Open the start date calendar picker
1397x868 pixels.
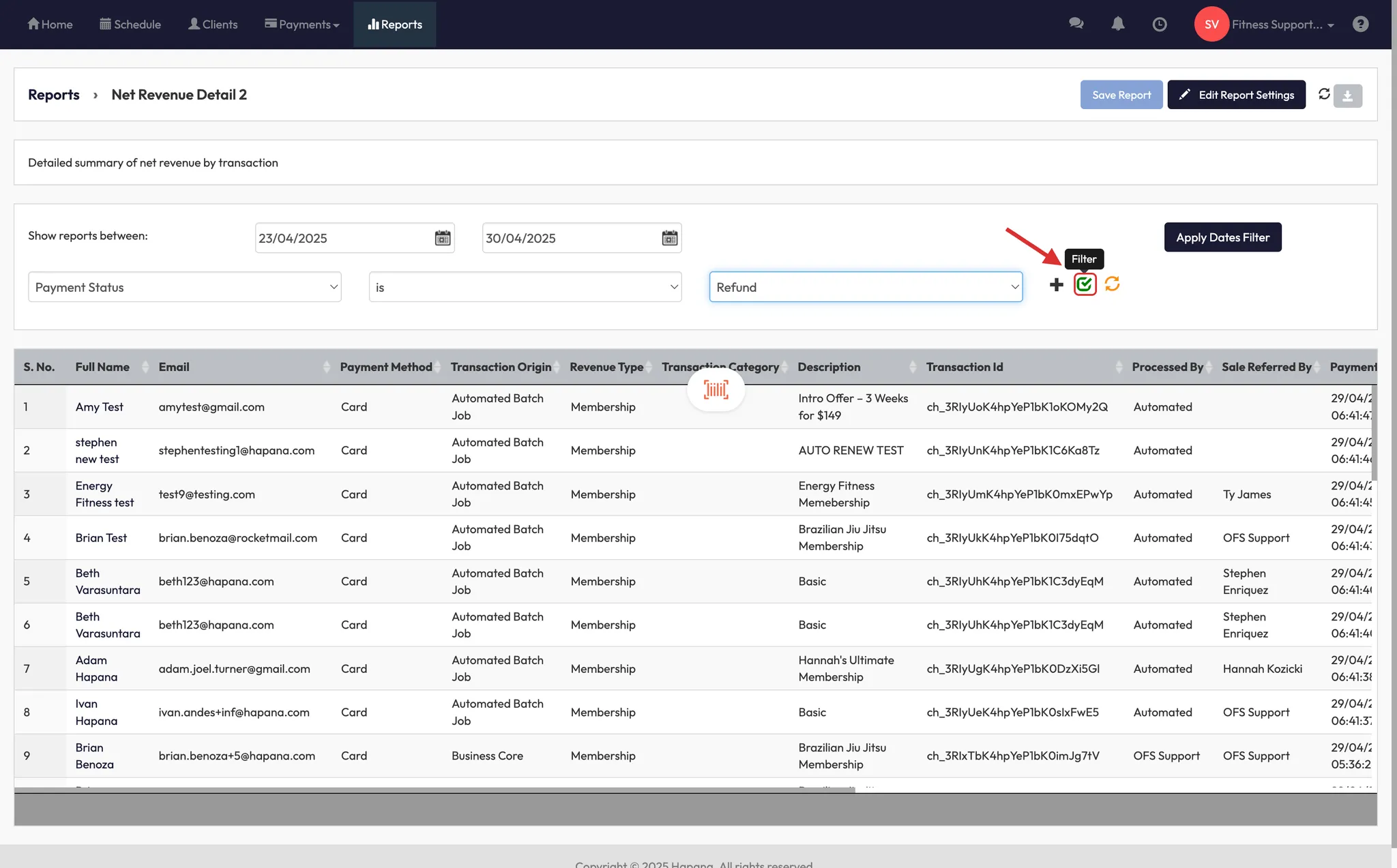pyautogui.click(x=443, y=238)
